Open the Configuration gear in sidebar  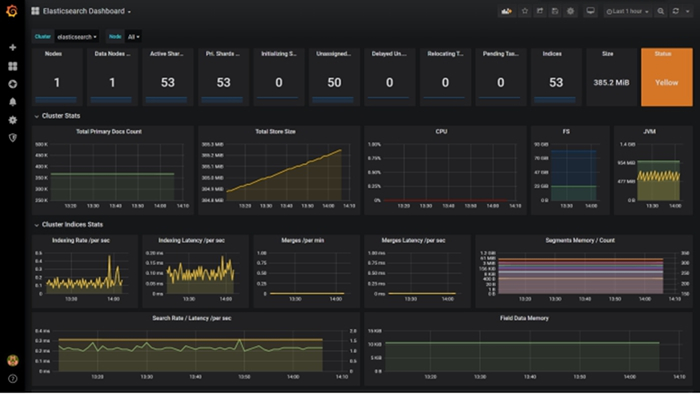12,120
